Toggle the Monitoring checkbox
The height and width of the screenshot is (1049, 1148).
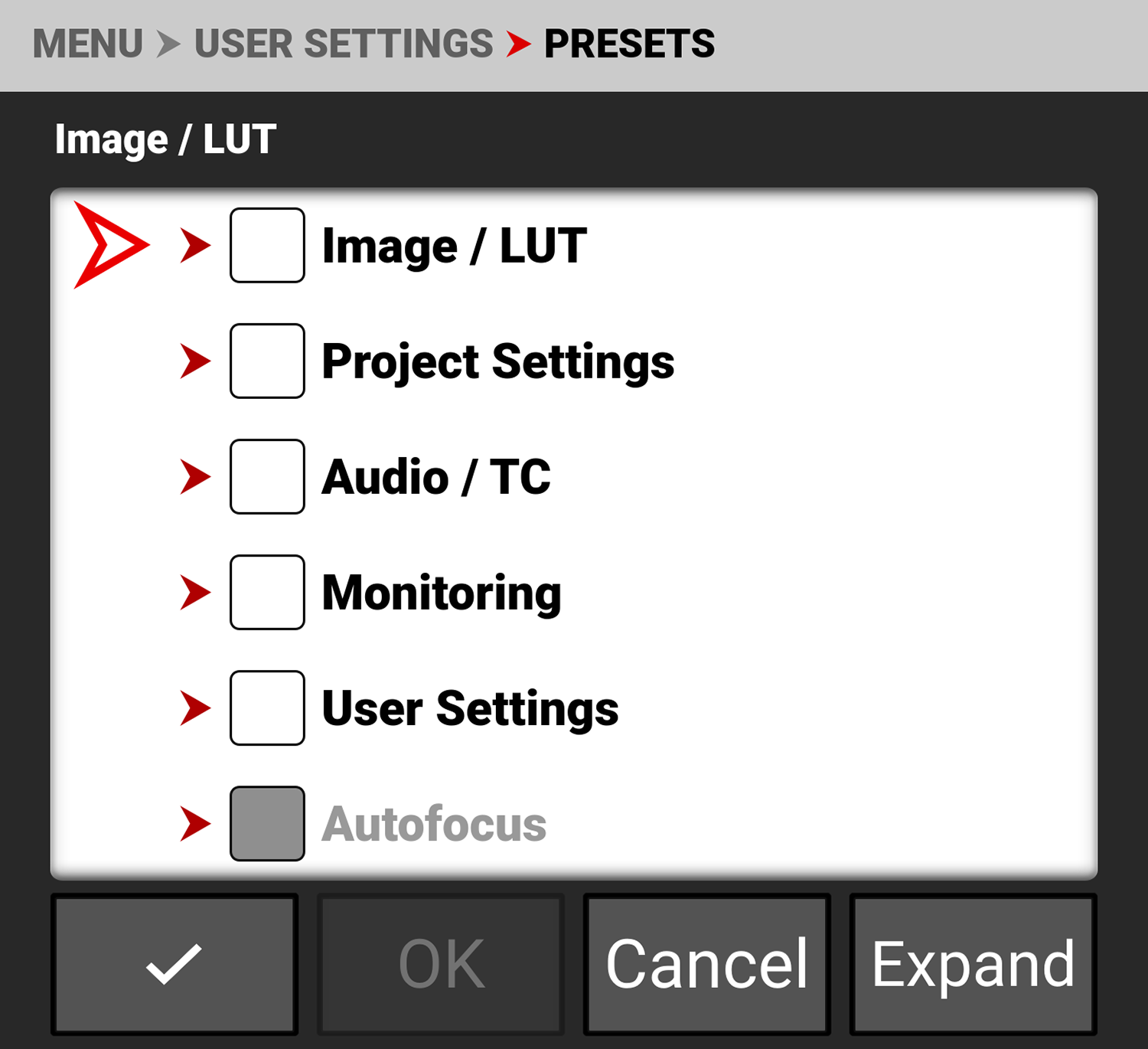coord(267,592)
